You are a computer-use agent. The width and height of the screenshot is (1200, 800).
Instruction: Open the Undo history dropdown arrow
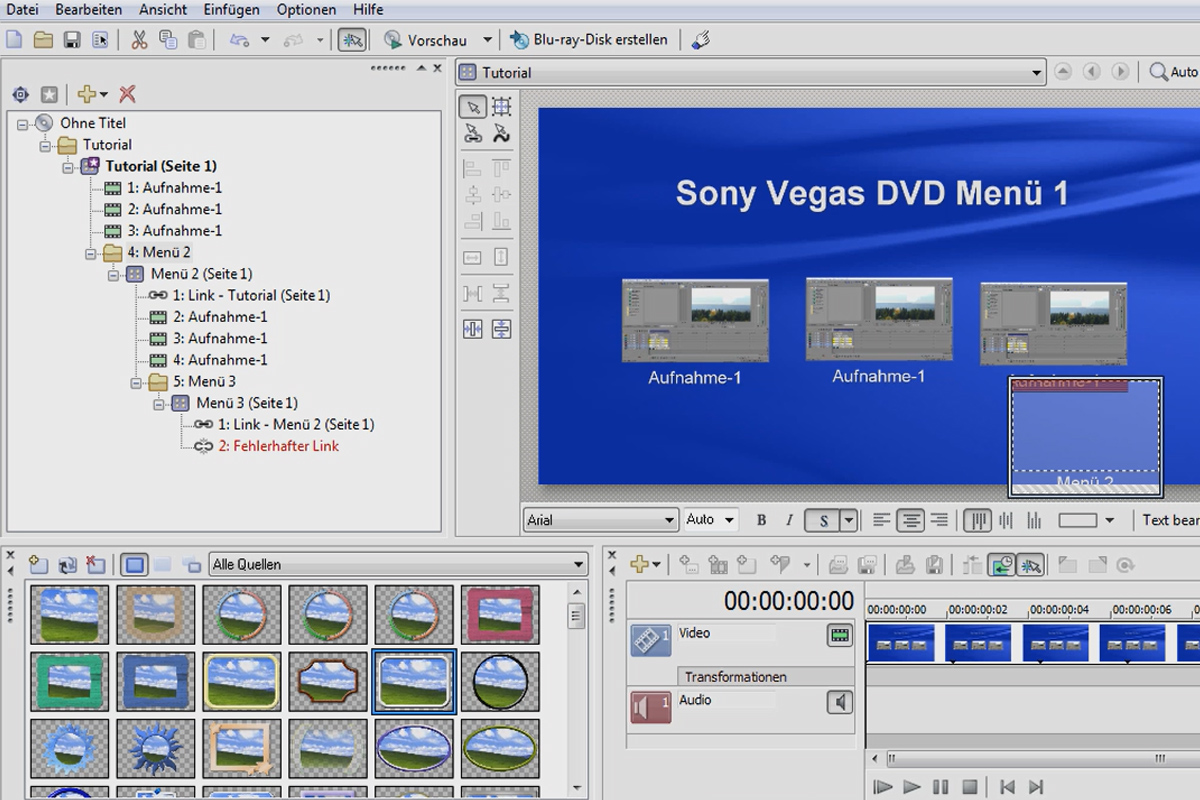tap(265, 40)
